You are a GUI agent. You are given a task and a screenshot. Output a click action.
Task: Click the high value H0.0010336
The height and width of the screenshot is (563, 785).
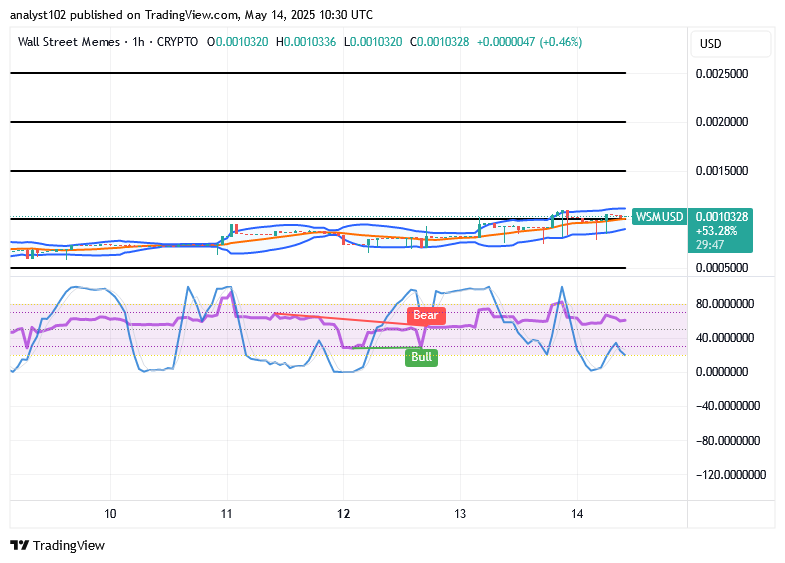[x=306, y=42]
